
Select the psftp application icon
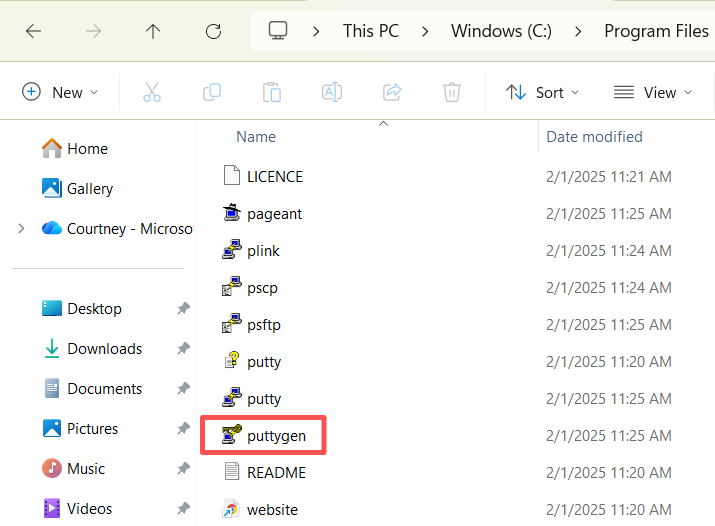pos(232,324)
